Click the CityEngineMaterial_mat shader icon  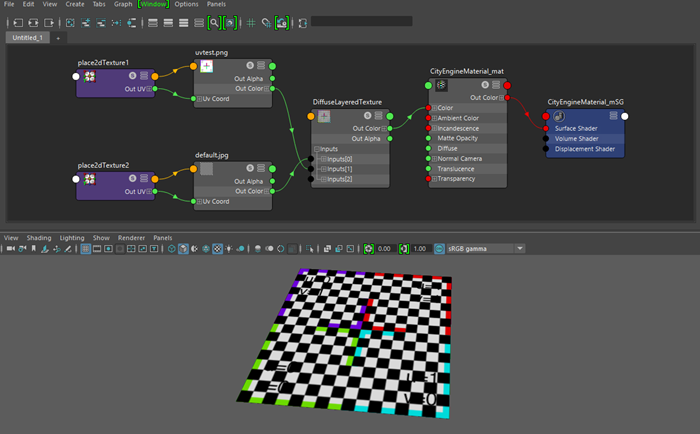click(442, 86)
